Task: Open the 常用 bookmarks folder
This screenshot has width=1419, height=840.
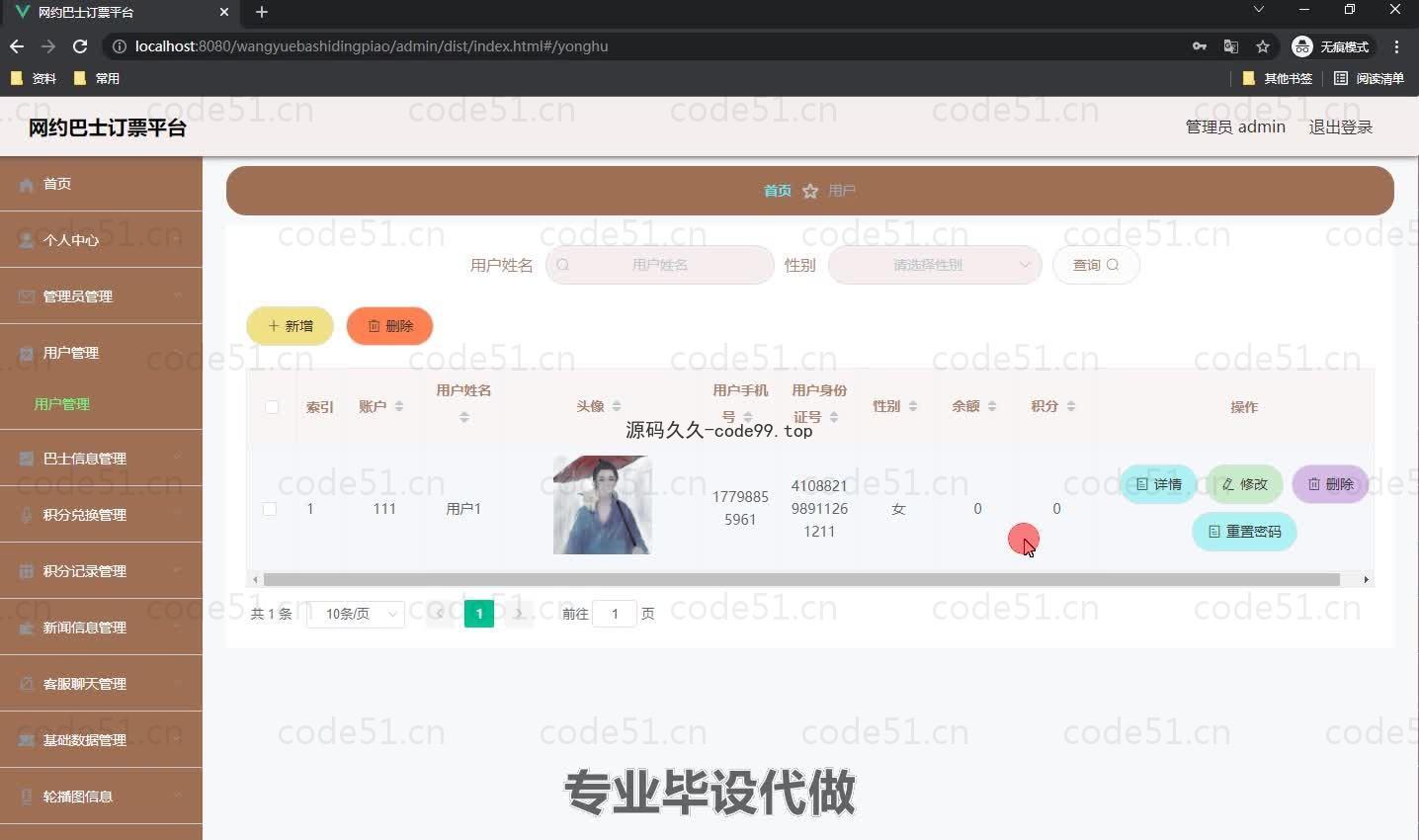Action: point(97,78)
